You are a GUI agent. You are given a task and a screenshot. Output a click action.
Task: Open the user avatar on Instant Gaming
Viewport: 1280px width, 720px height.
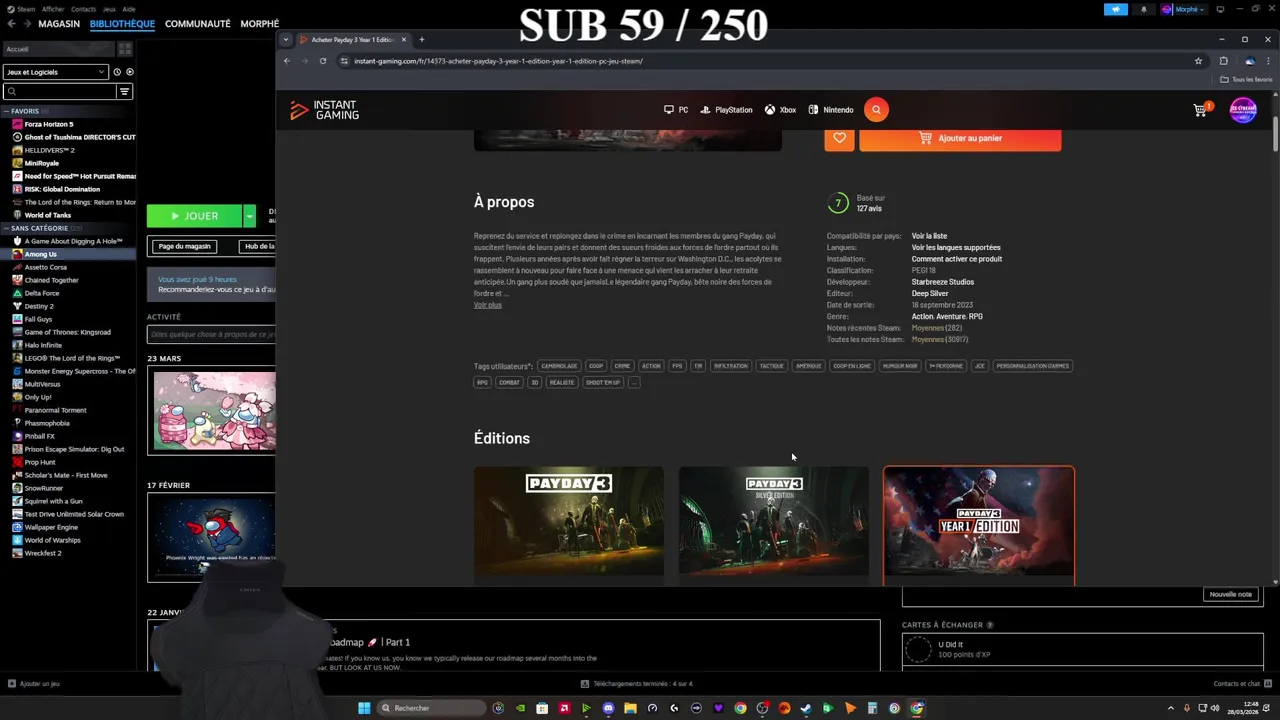1243,110
